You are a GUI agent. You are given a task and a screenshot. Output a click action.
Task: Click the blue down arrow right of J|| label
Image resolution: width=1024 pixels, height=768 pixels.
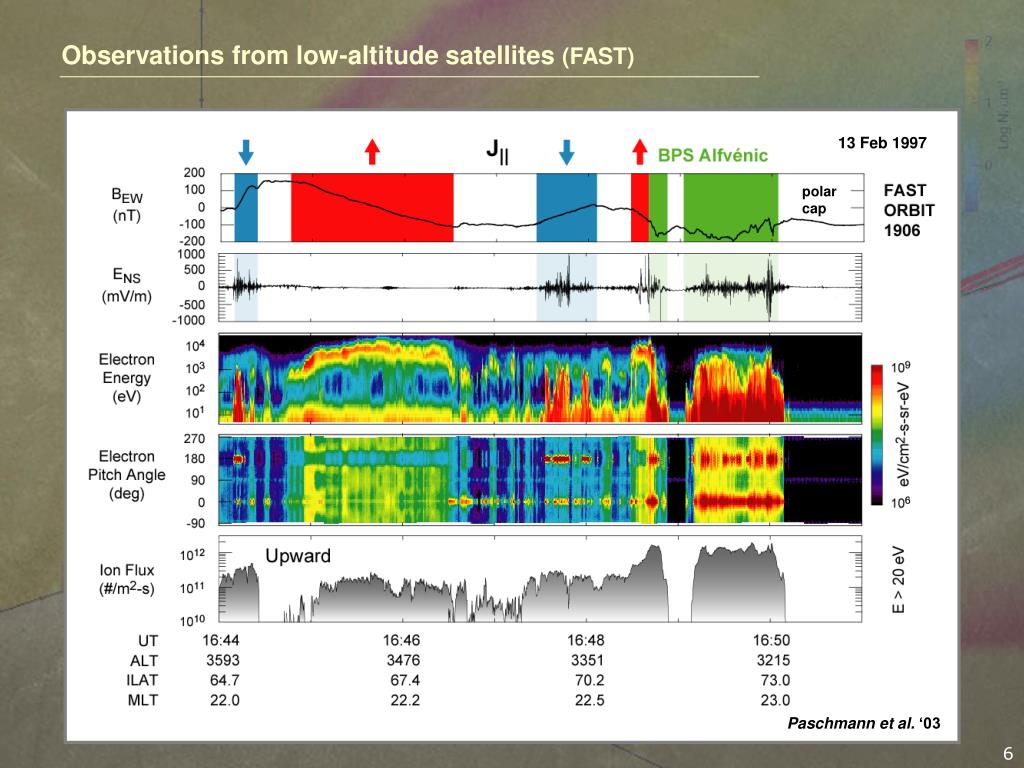pos(567,152)
